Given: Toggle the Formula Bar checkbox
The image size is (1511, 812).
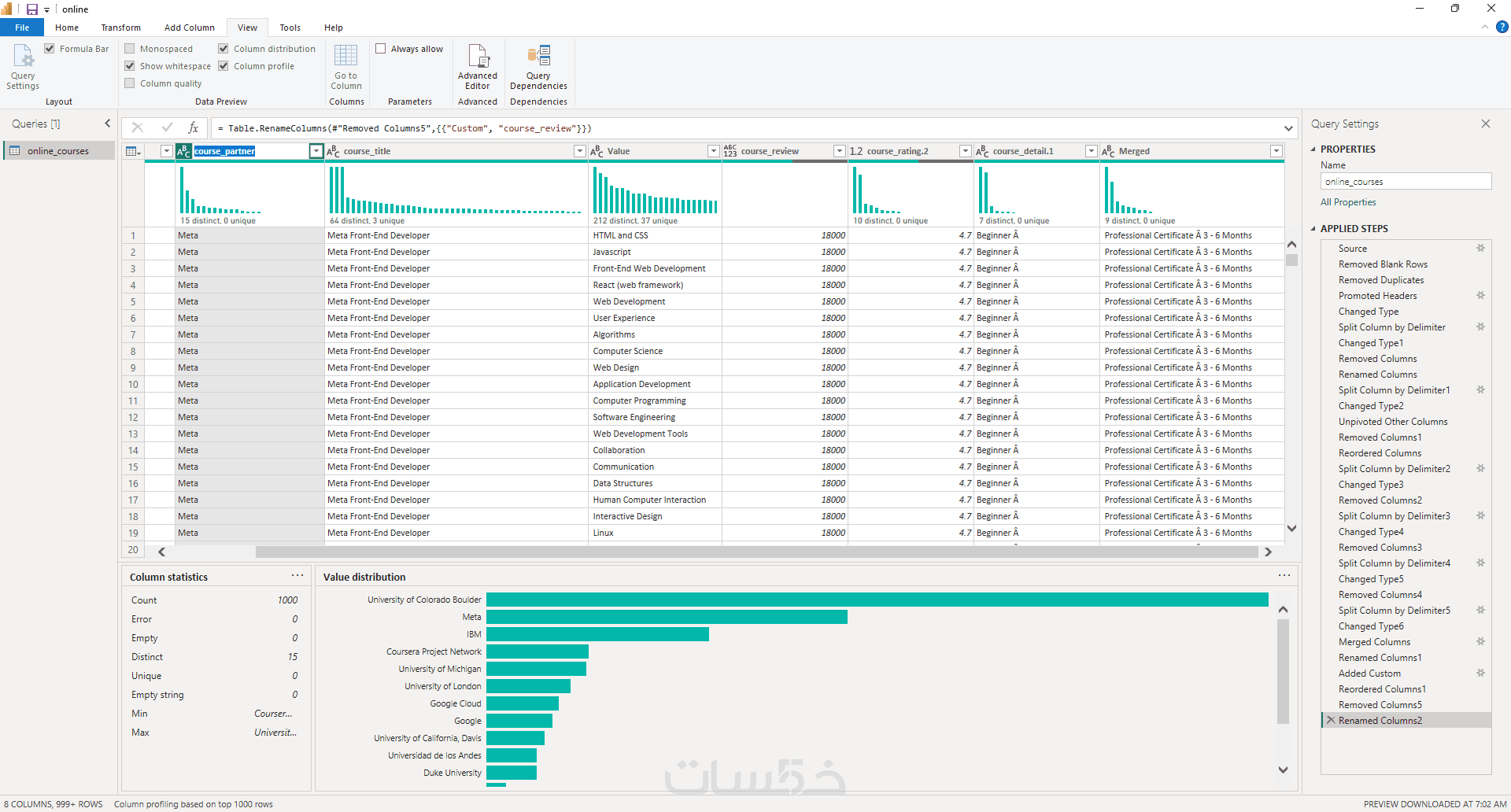Looking at the screenshot, I should (x=50, y=49).
